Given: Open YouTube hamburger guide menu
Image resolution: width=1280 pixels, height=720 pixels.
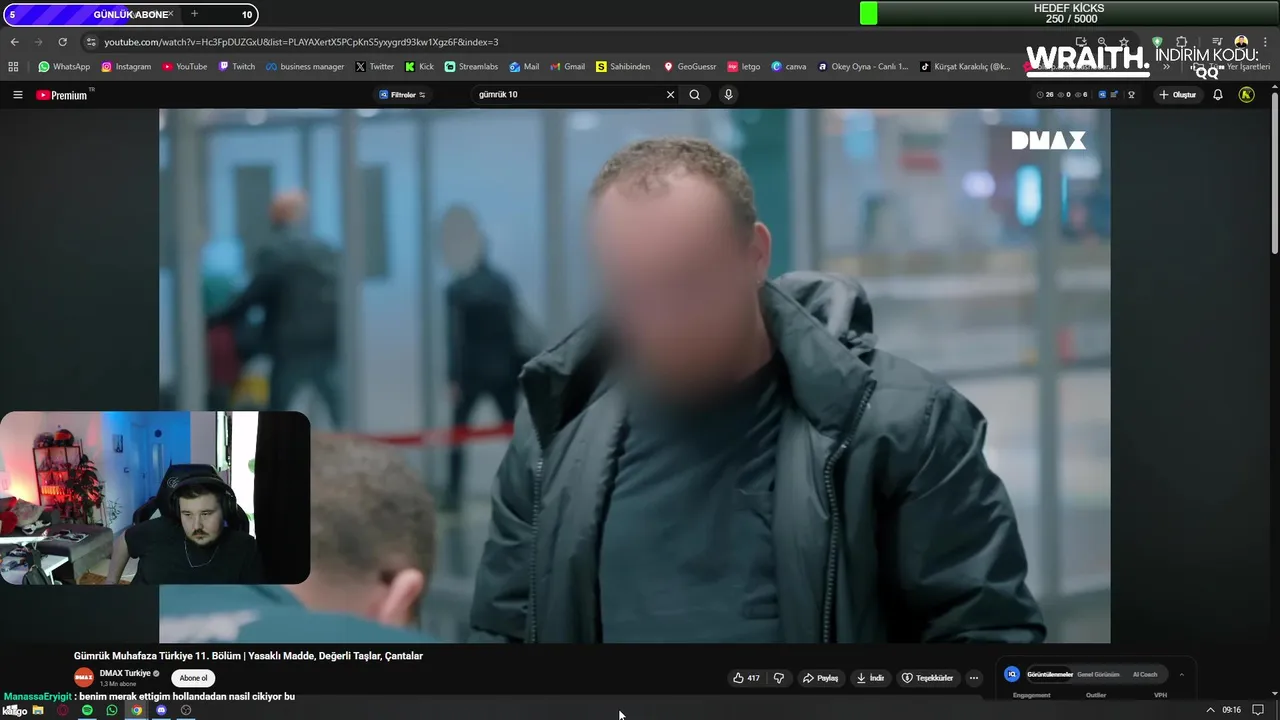Looking at the screenshot, I should 17,95.
